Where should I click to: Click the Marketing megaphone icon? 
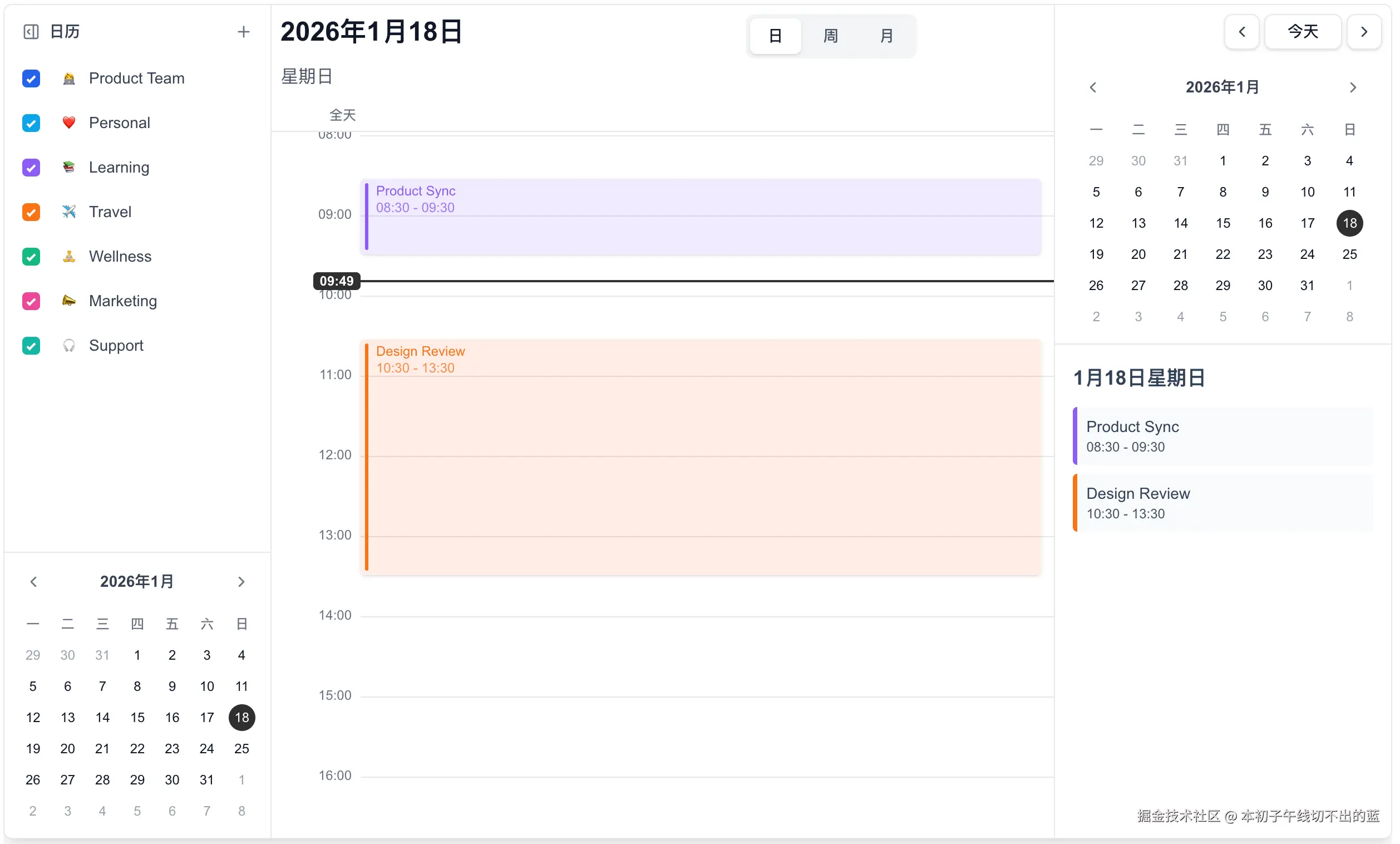(x=69, y=301)
